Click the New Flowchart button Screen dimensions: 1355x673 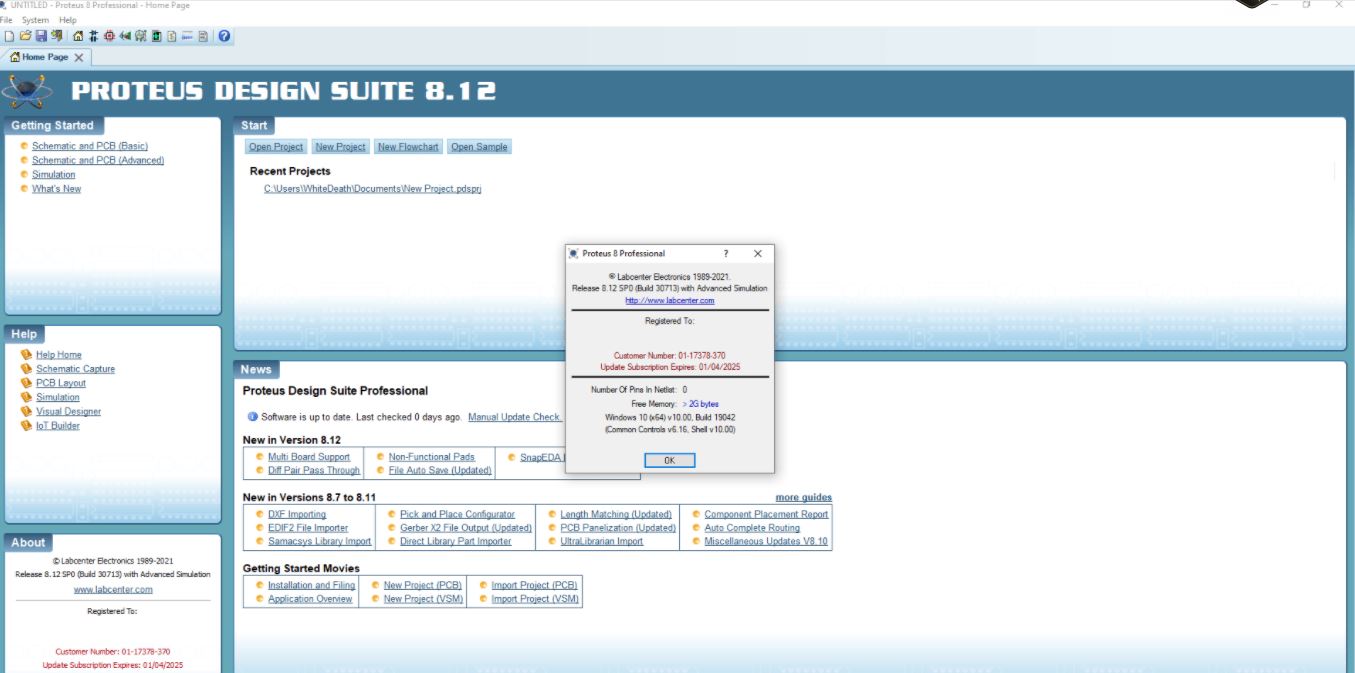tap(408, 147)
